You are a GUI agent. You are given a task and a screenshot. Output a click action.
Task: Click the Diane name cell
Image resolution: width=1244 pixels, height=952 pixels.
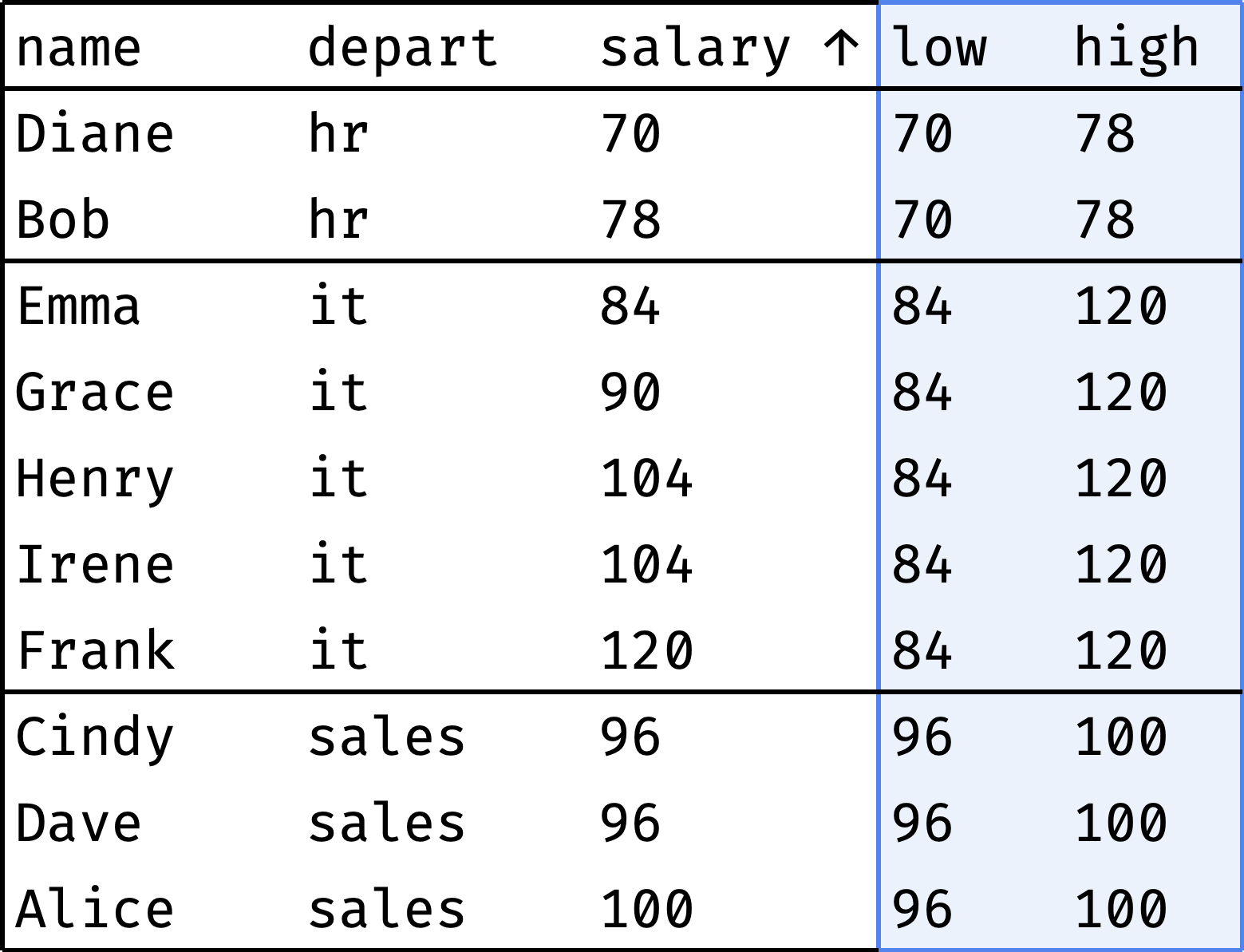(x=94, y=133)
